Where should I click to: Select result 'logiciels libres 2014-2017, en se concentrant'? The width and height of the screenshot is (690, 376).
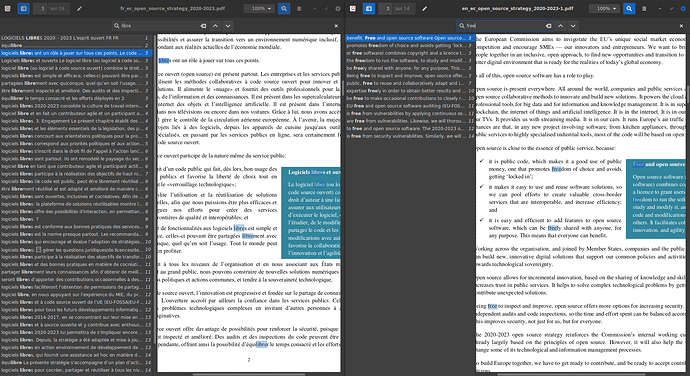click(x=76, y=317)
